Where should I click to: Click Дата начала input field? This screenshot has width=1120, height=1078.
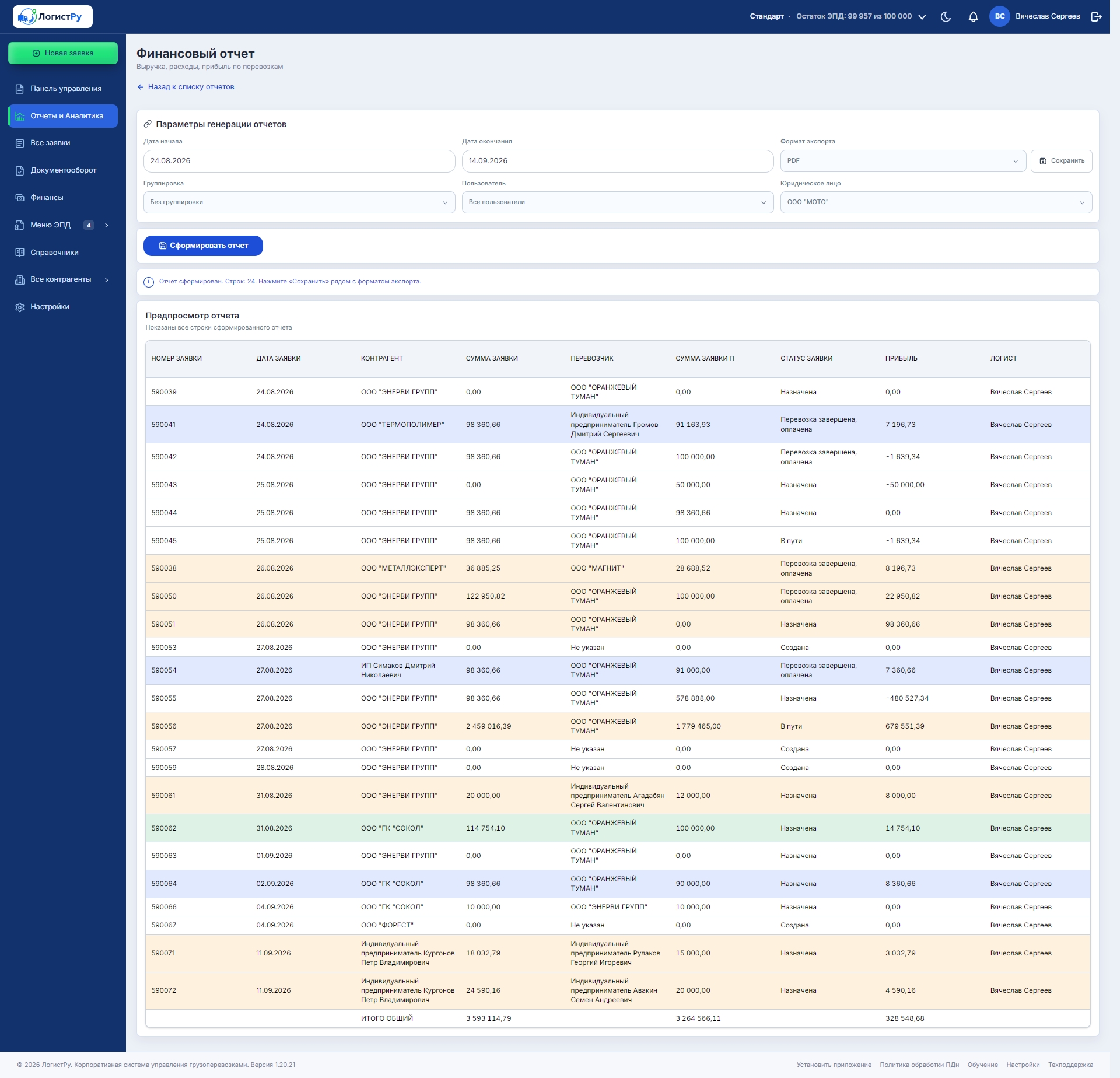point(299,161)
